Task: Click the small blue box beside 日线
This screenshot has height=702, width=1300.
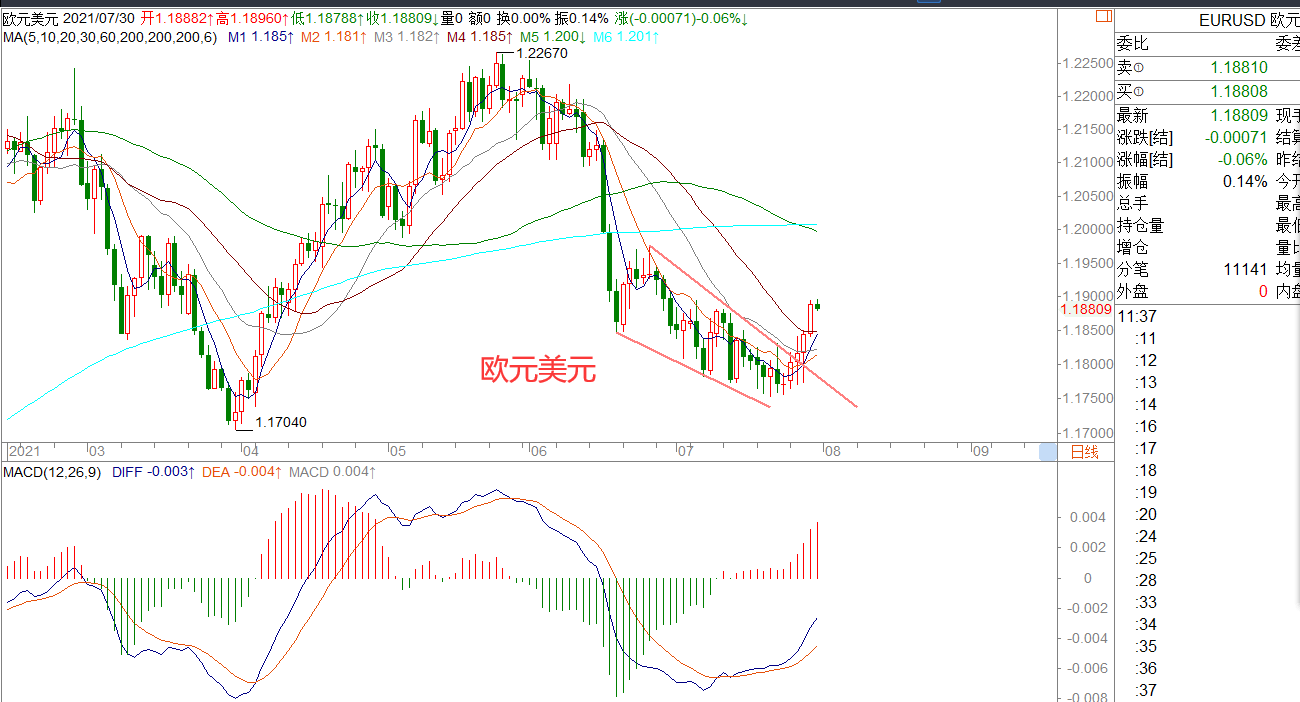Action: coord(1047,452)
